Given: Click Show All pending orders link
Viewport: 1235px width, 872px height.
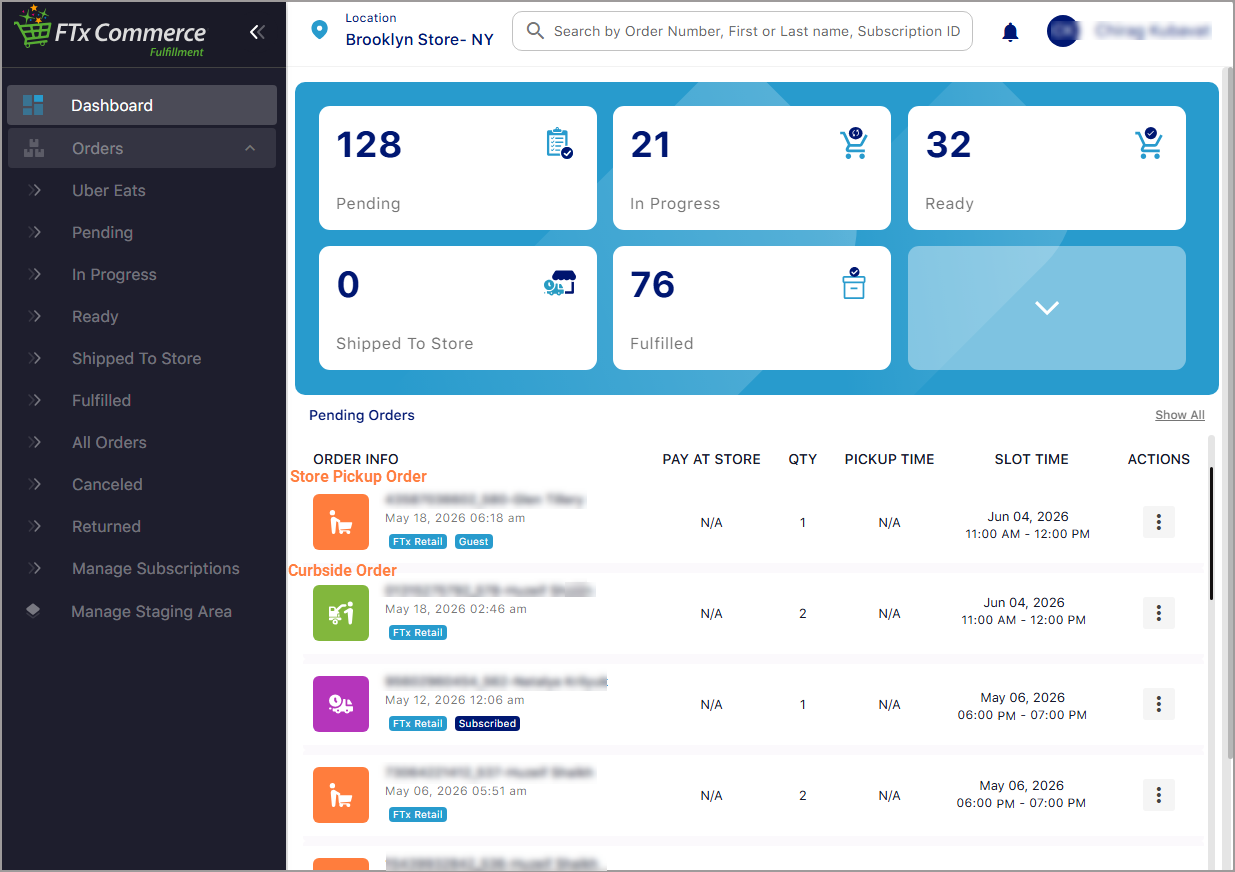Looking at the screenshot, I should point(1180,415).
